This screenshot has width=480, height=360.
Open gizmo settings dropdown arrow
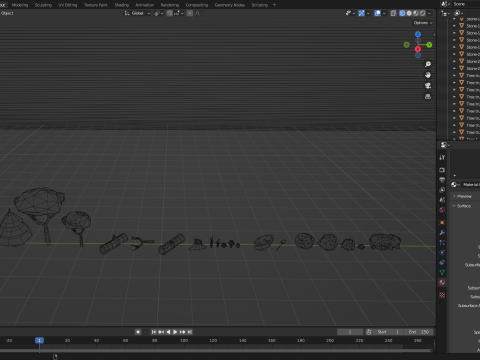point(368,13)
